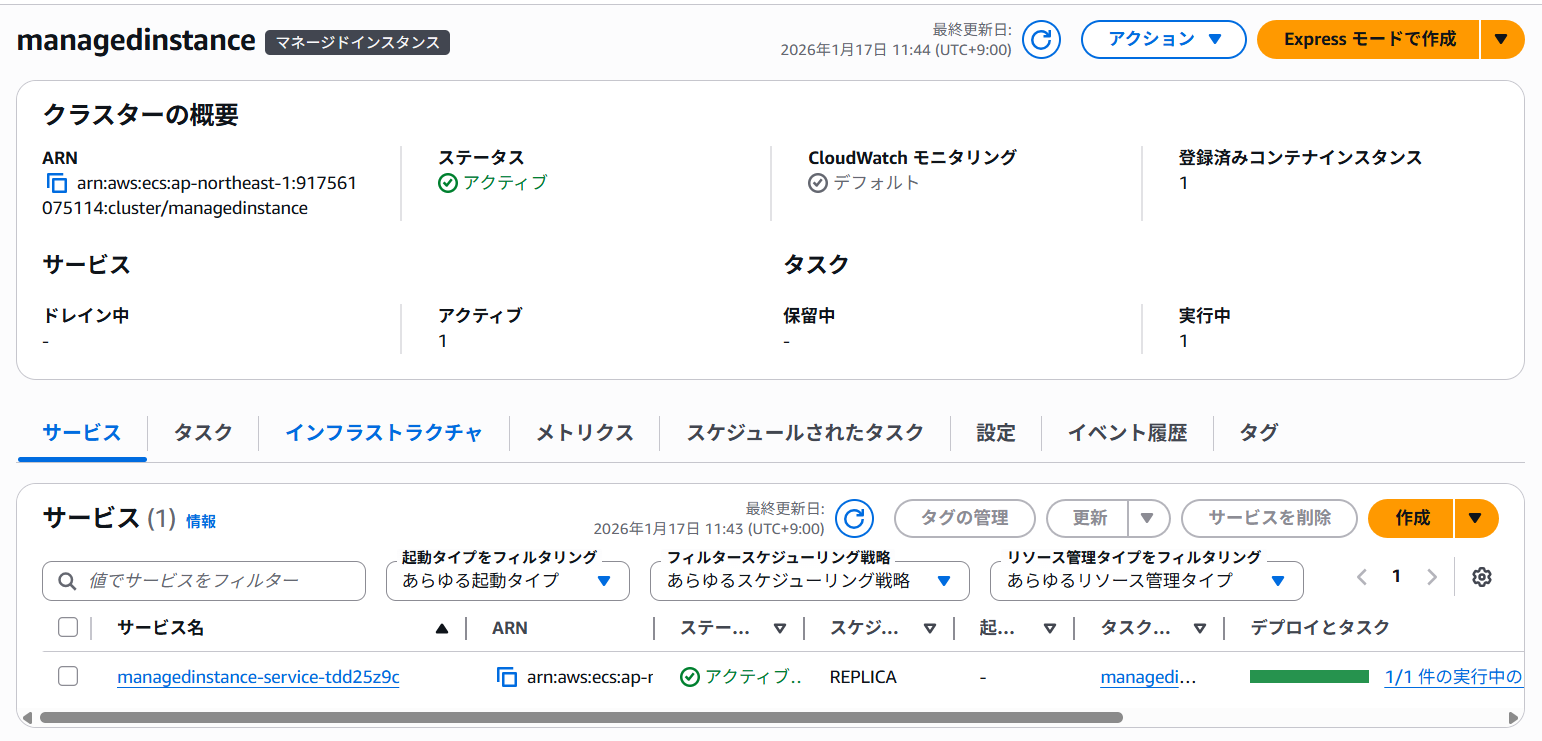The image size is (1542, 741).
Task: Open the アクション dropdown menu
Action: (1163, 40)
